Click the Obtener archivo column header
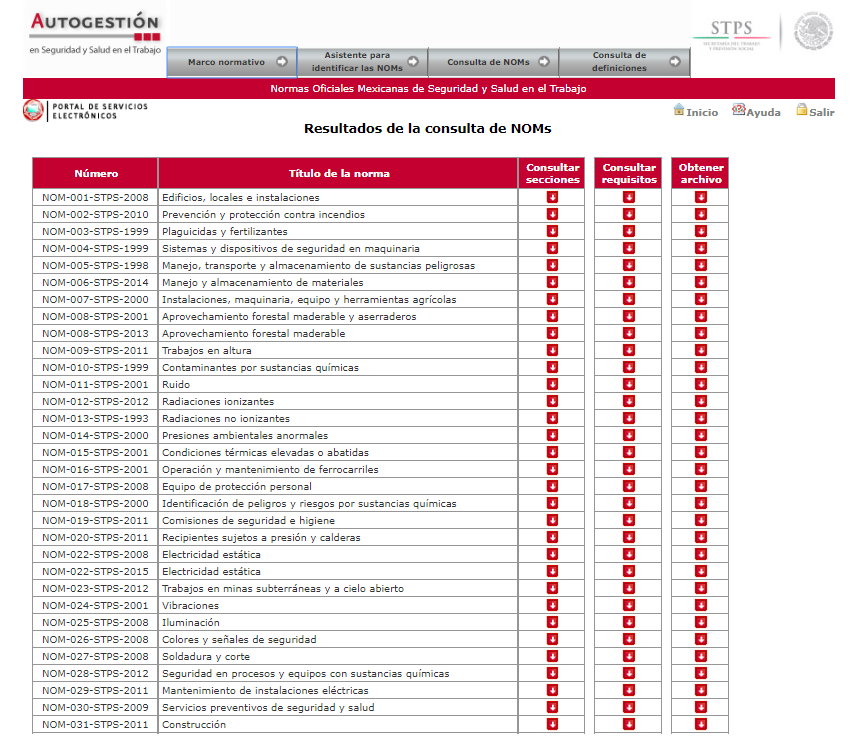 click(x=700, y=173)
